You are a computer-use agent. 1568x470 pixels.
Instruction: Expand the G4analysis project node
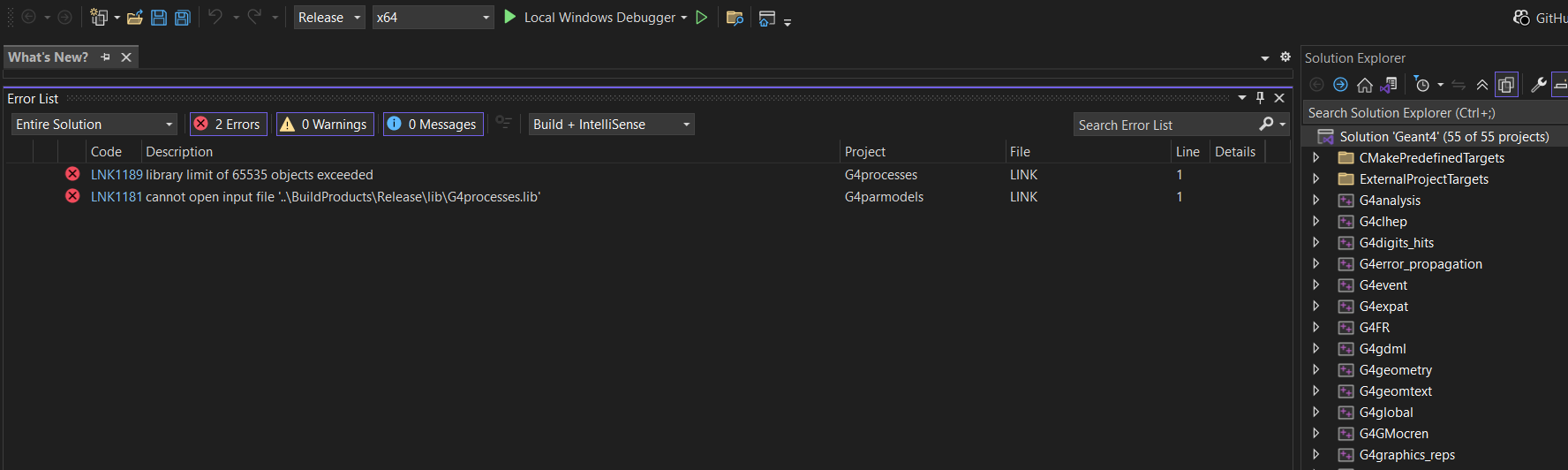(1315, 201)
